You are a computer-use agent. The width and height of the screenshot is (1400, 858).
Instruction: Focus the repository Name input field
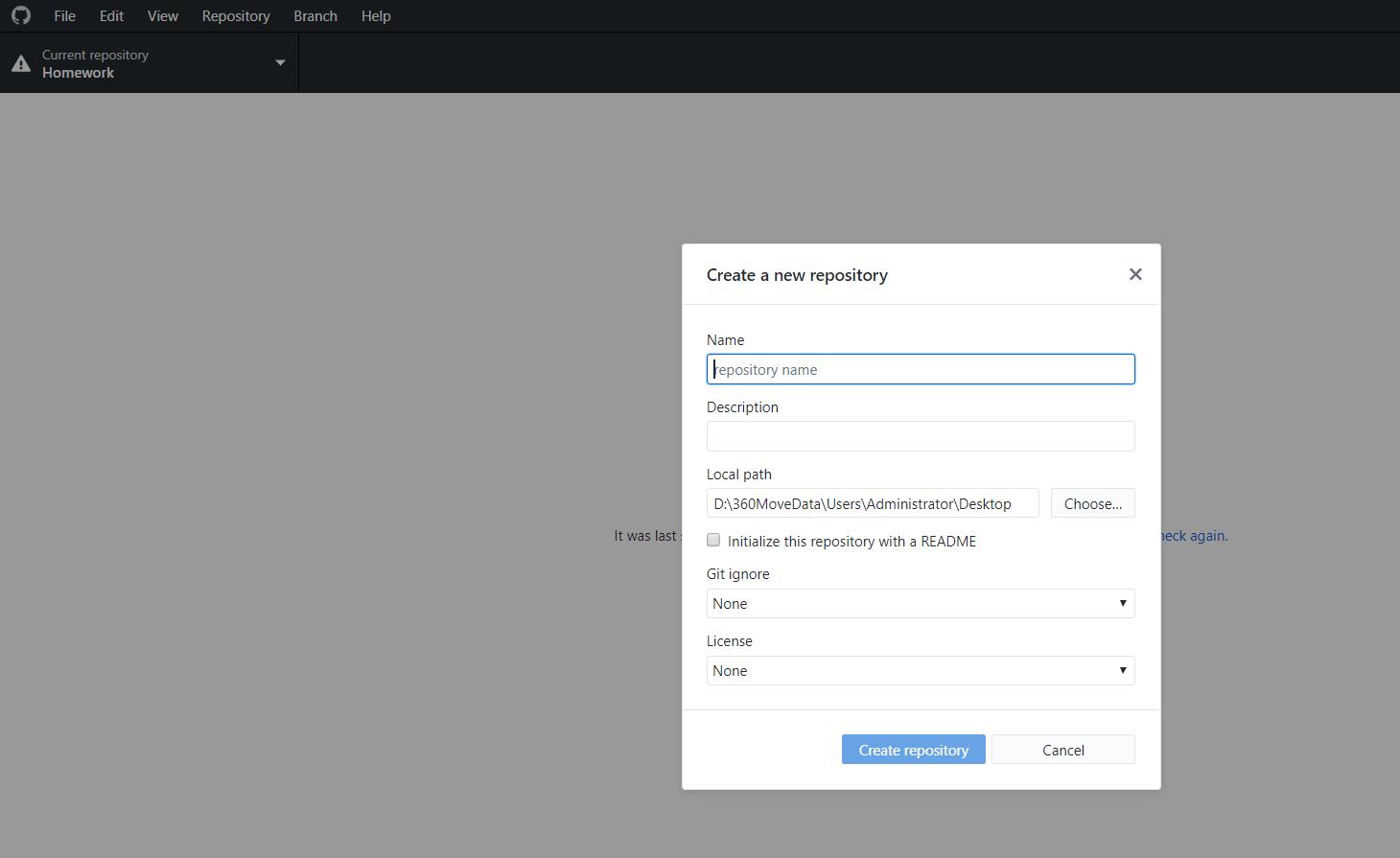coord(921,369)
